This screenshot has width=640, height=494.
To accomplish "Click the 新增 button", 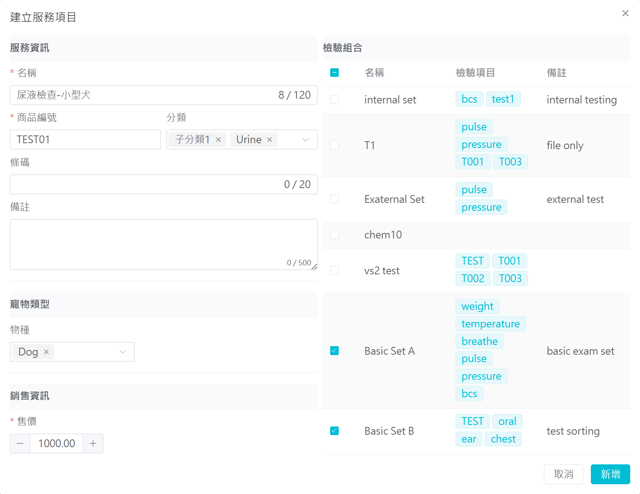I will tap(610, 474).
